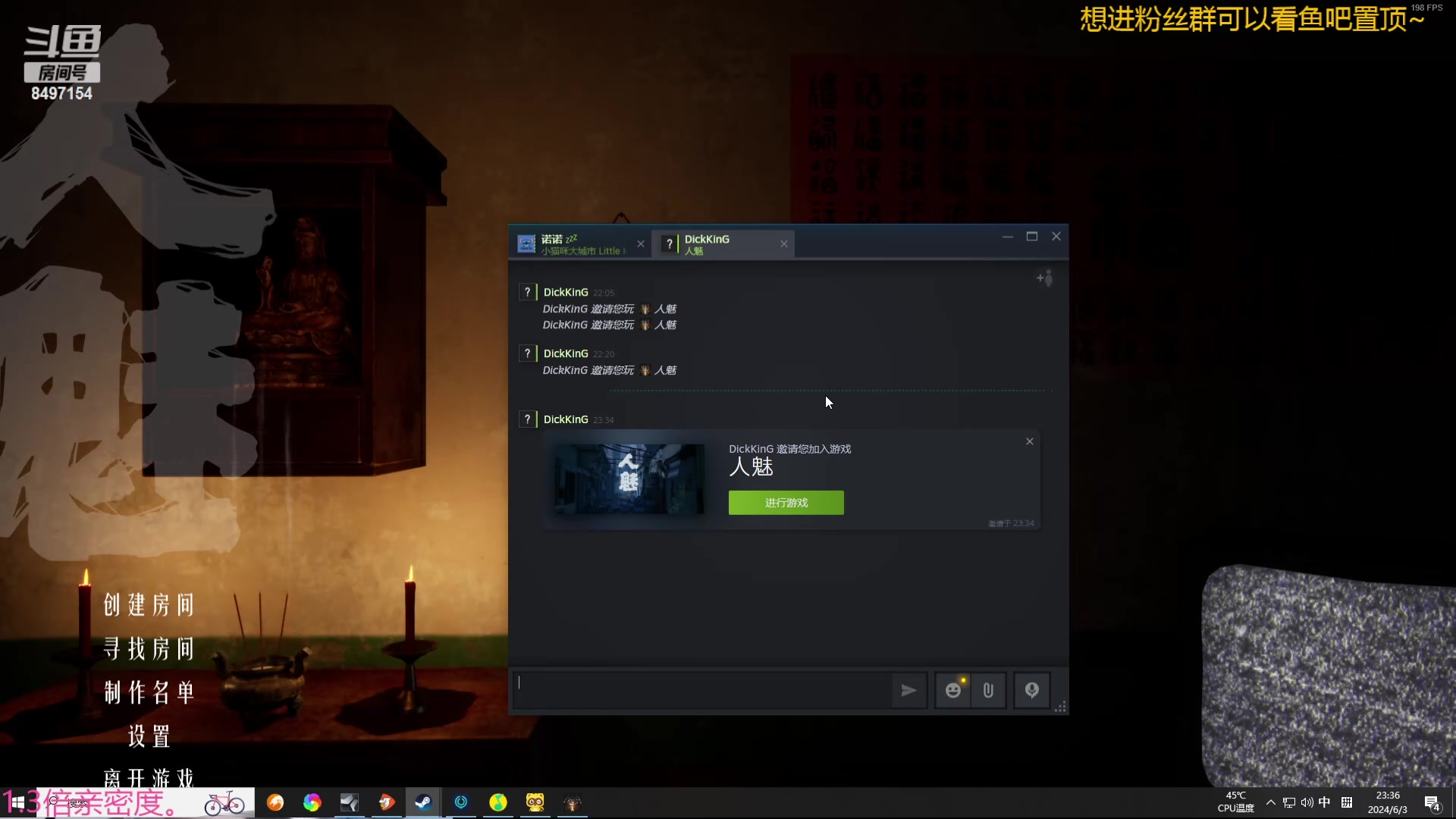
Task: Open the red bird app taskbar icon
Action: pyautogui.click(x=387, y=802)
